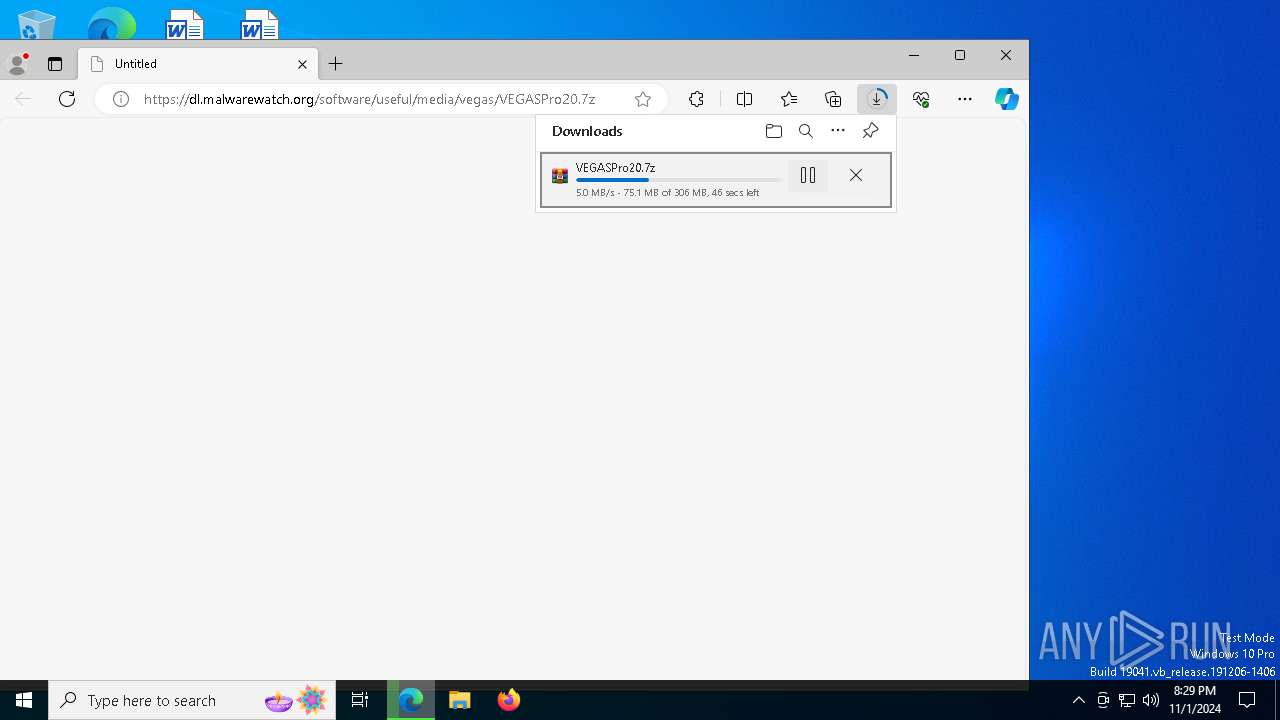Open the Favorites list
Screen dimensions: 1280x720
(x=789, y=99)
